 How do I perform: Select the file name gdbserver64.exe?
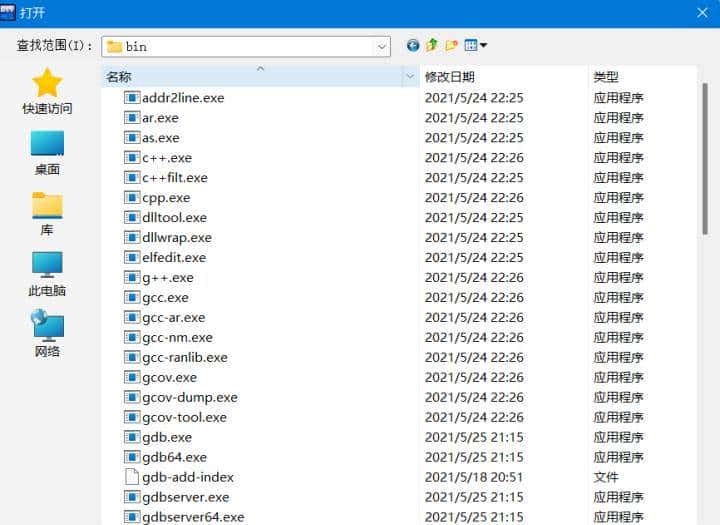tap(193, 517)
